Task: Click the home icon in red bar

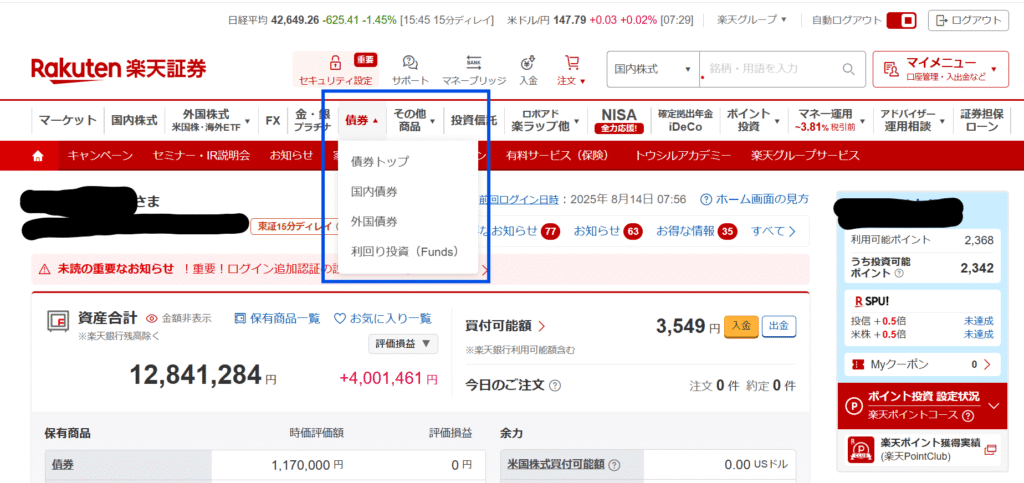Action: coord(39,156)
